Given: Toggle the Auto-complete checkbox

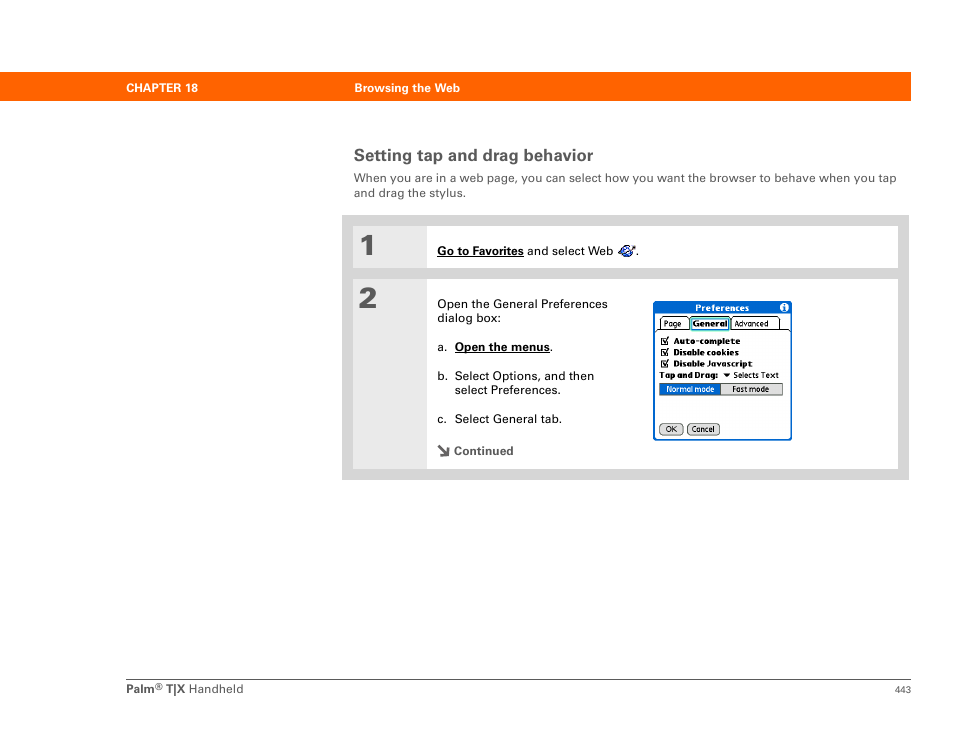Looking at the screenshot, I should [664, 341].
